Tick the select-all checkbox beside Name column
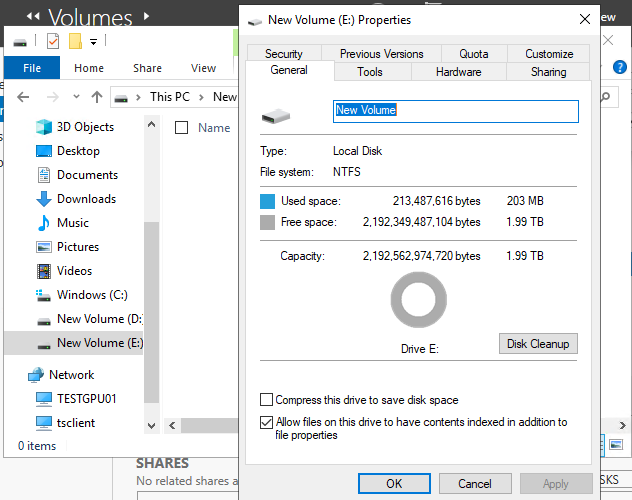Screen dimensions: 632x500 (x=181, y=128)
